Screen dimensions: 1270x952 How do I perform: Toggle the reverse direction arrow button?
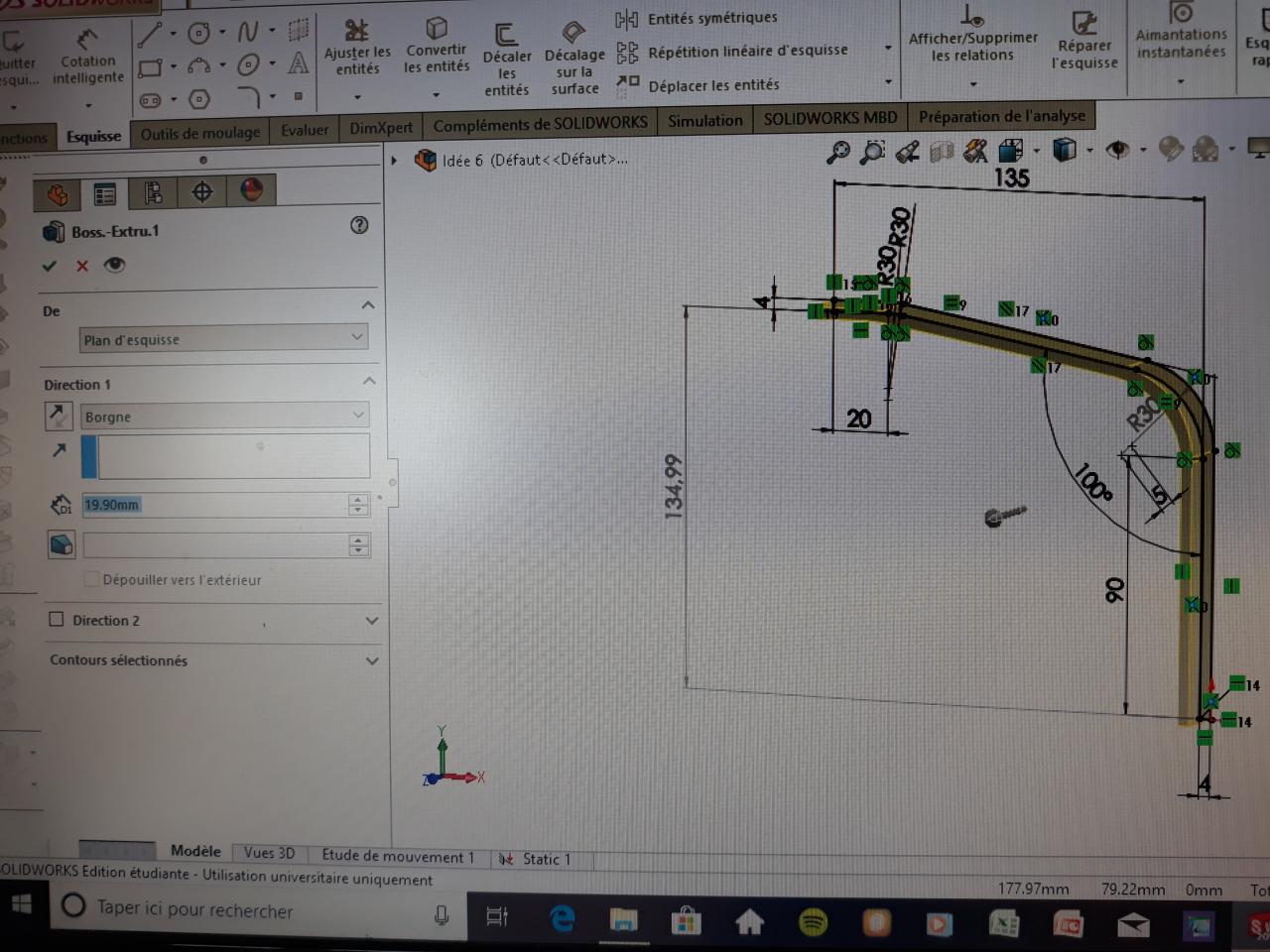[x=59, y=416]
